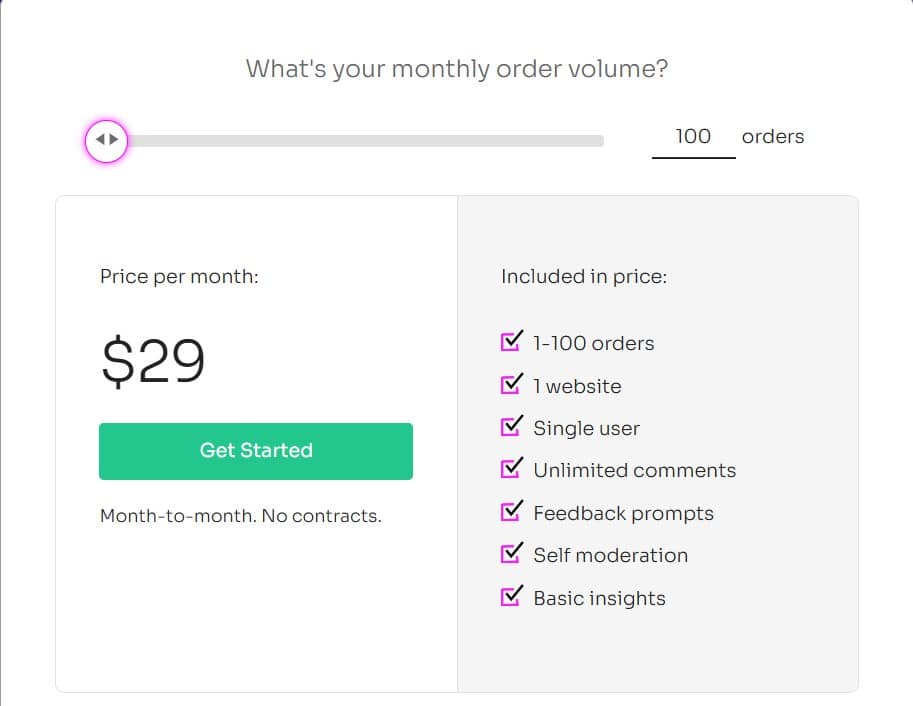
Task: Click the $29 price display
Action: [152, 360]
